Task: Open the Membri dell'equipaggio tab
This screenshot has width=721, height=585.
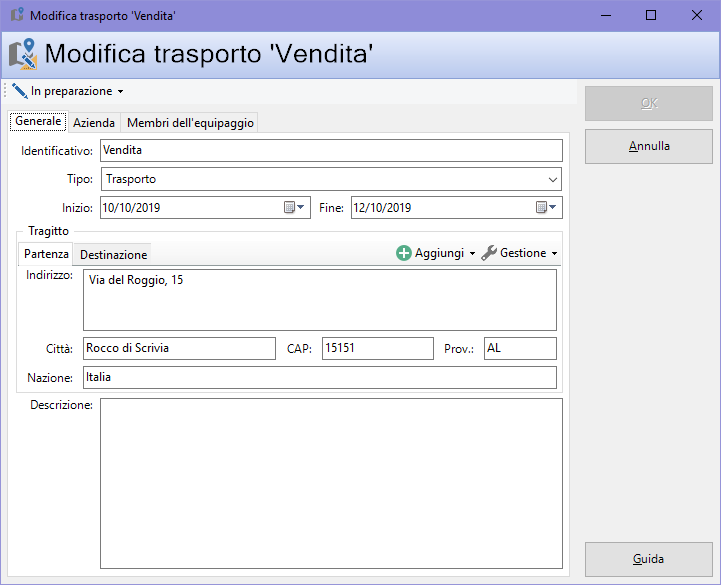Action: (x=190, y=123)
